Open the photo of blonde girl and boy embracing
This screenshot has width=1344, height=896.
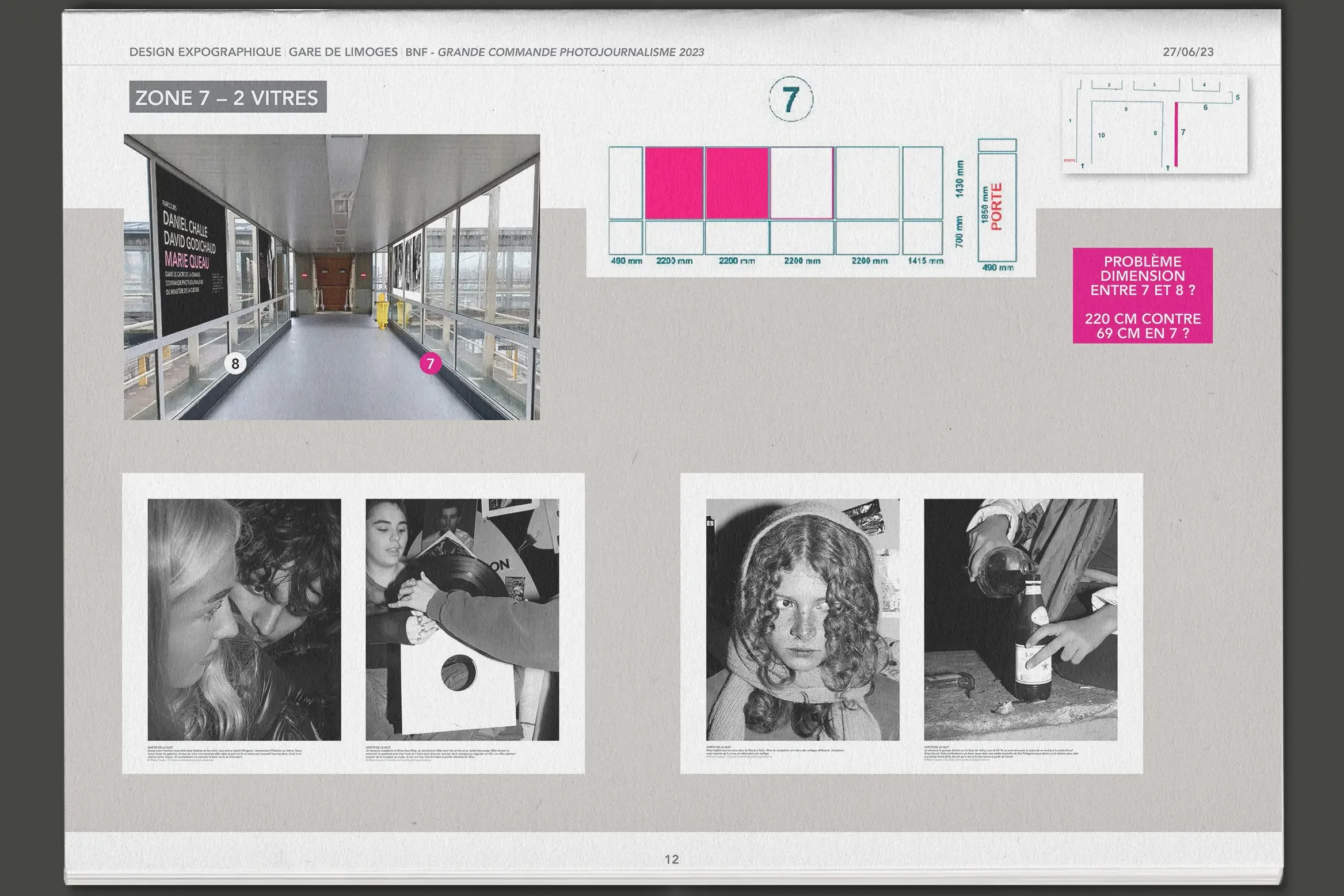pos(244,619)
